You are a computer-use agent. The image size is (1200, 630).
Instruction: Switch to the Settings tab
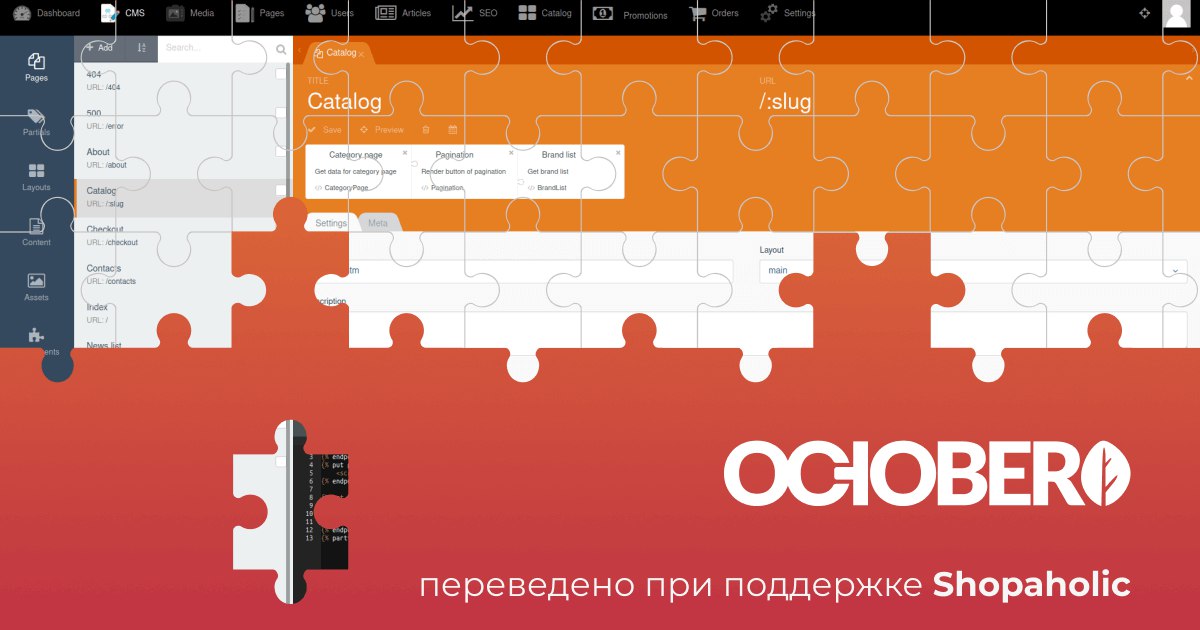[331, 223]
